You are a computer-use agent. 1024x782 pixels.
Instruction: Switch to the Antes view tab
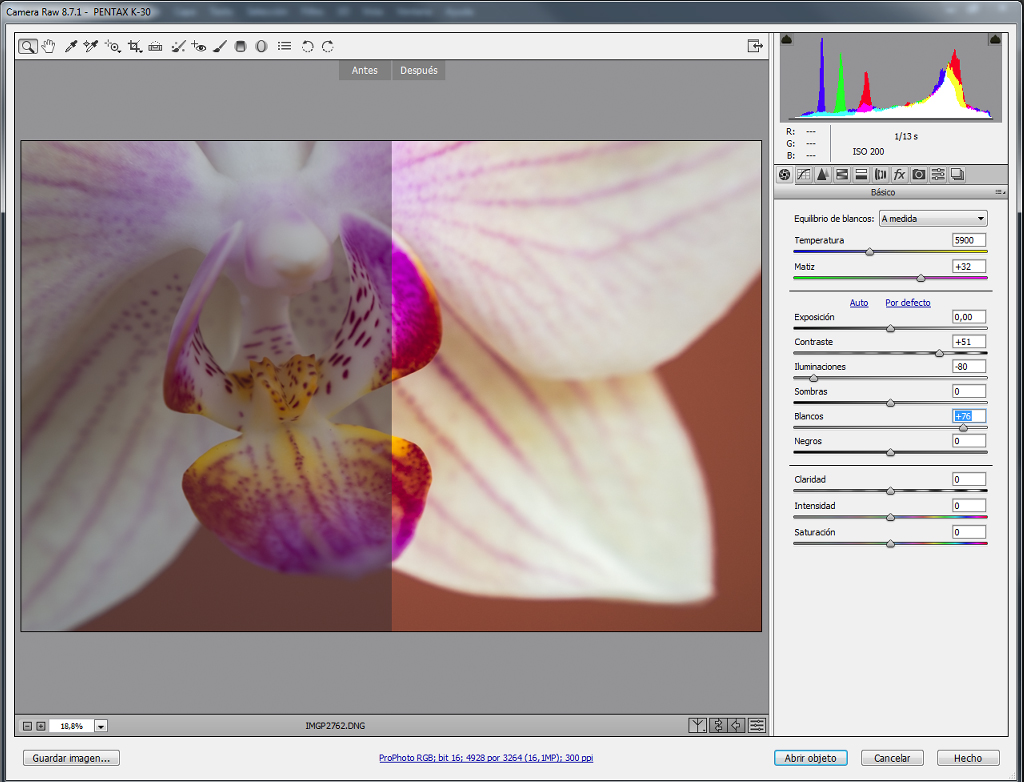(x=364, y=71)
